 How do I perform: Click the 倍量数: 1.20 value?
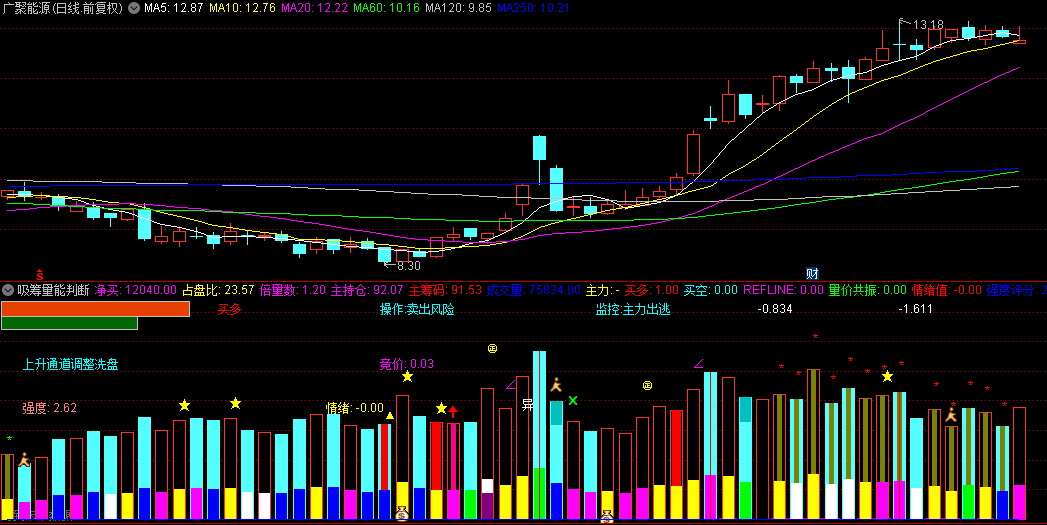[292, 290]
